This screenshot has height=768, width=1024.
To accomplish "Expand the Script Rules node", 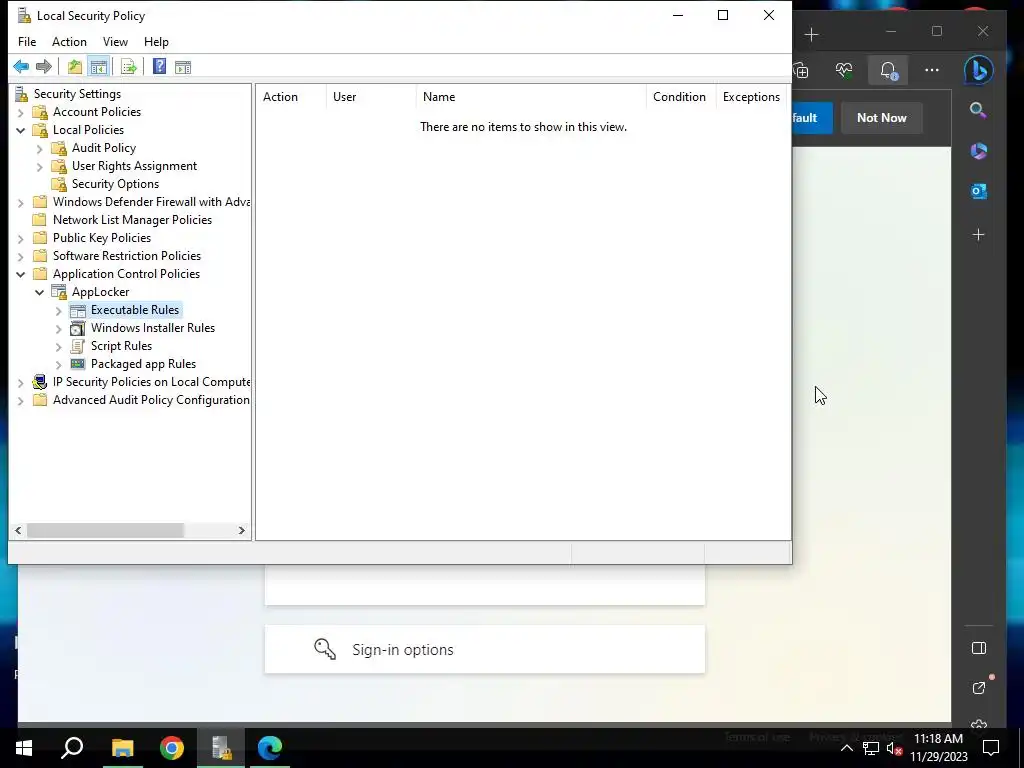I will (58, 346).
